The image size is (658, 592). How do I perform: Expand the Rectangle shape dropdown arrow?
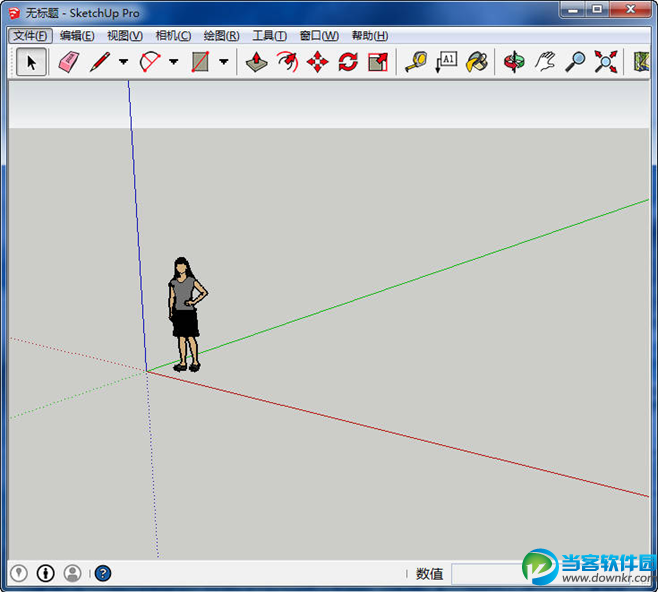(x=223, y=62)
